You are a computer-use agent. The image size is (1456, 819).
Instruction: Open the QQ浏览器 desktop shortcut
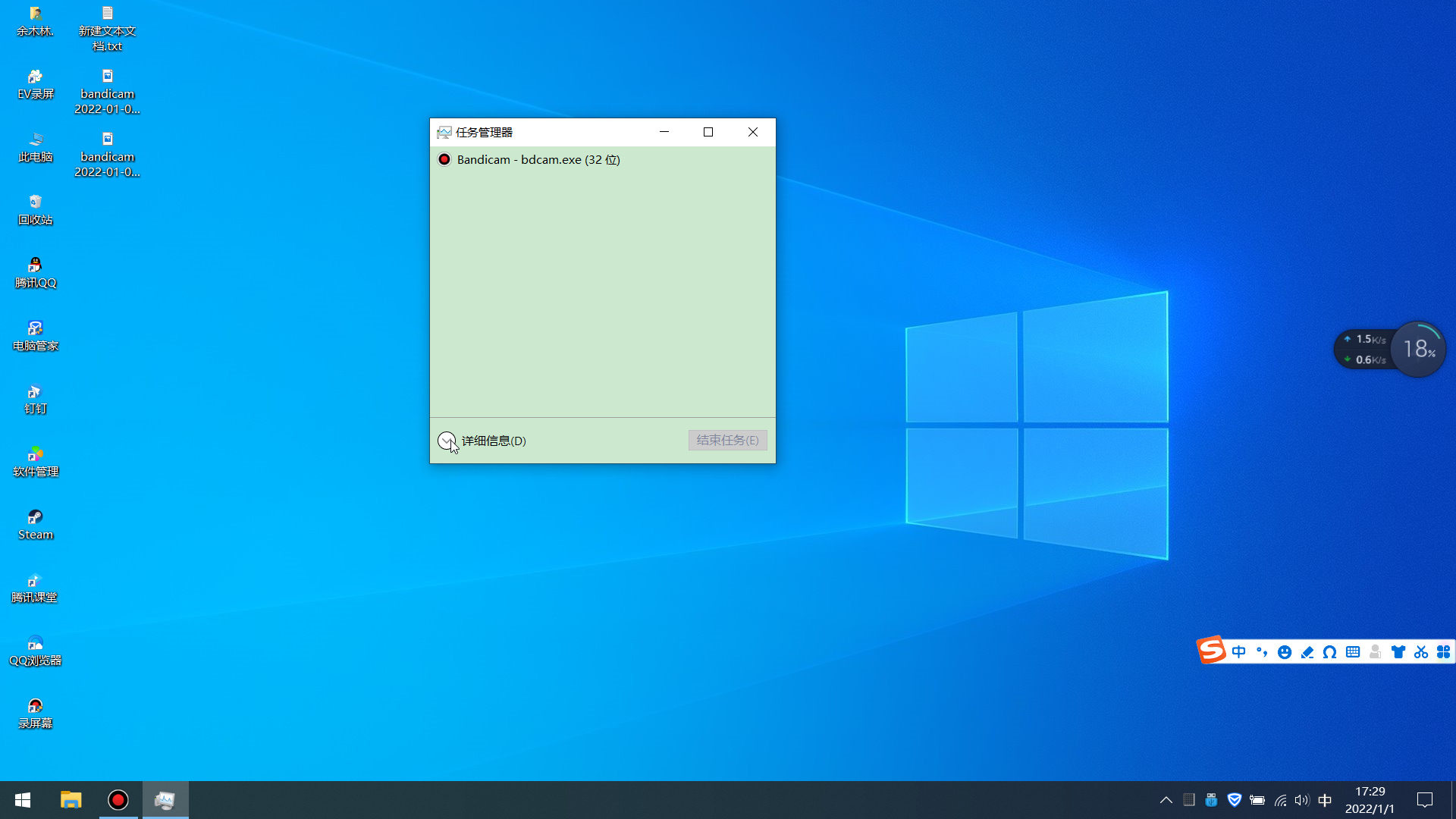click(x=36, y=650)
